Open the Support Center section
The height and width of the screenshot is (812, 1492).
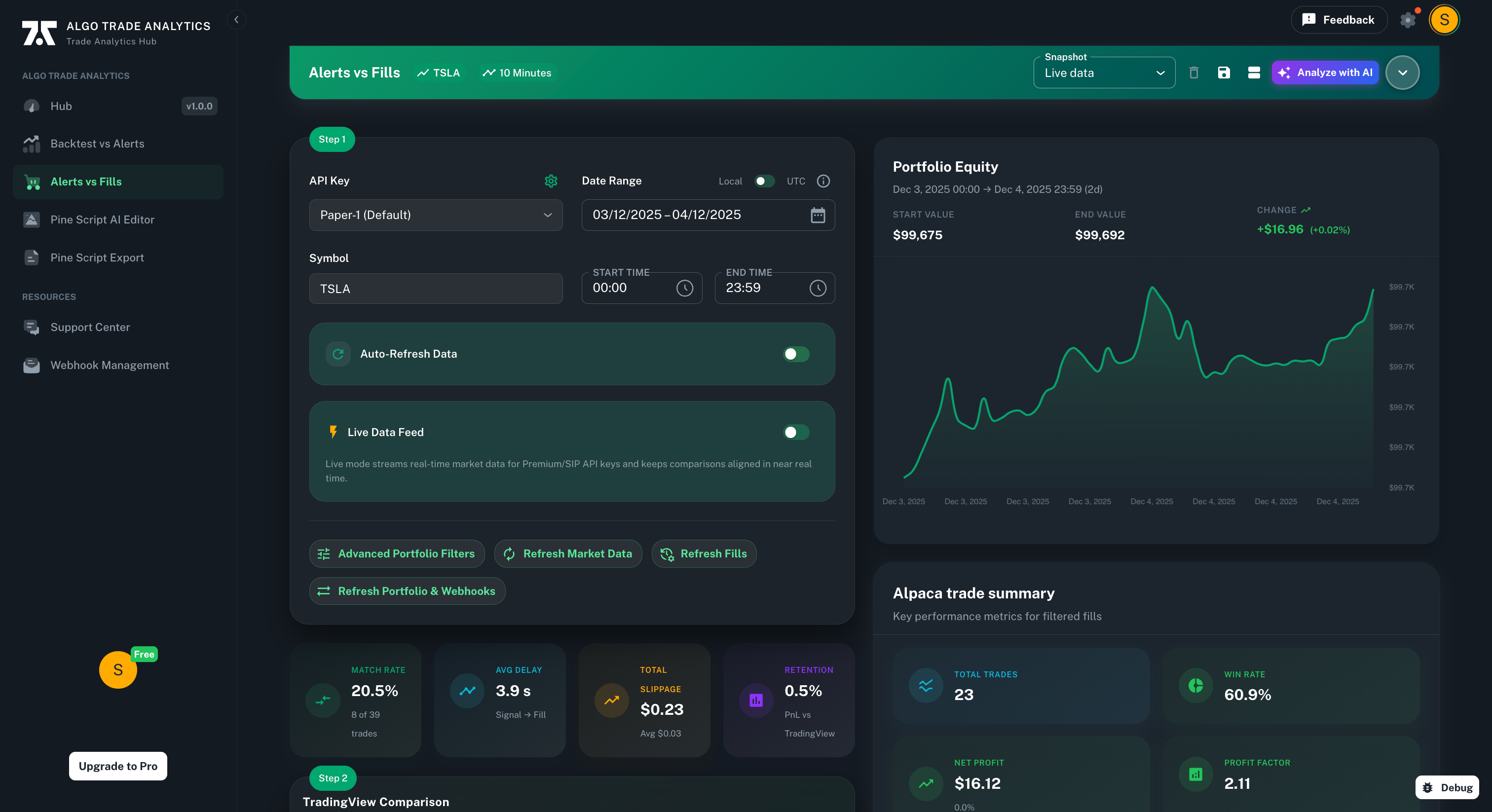[x=90, y=327]
